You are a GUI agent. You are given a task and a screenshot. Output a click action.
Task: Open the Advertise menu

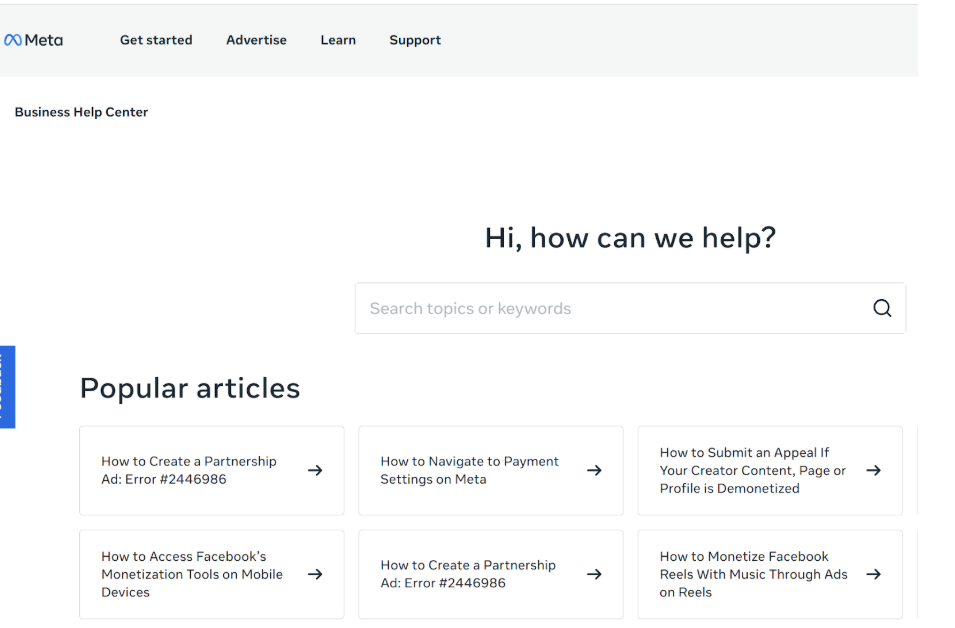(x=256, y=40)
